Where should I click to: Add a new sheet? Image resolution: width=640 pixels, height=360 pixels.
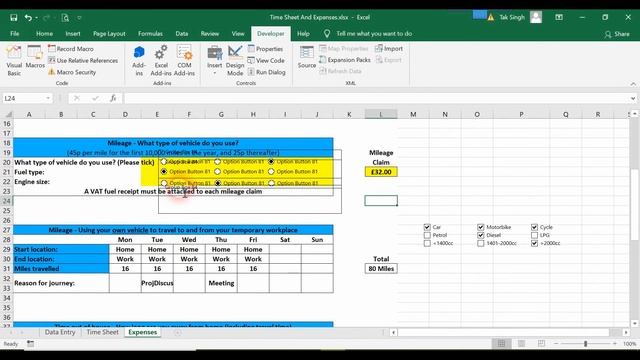pyautogui.click(x=178, y=333)
